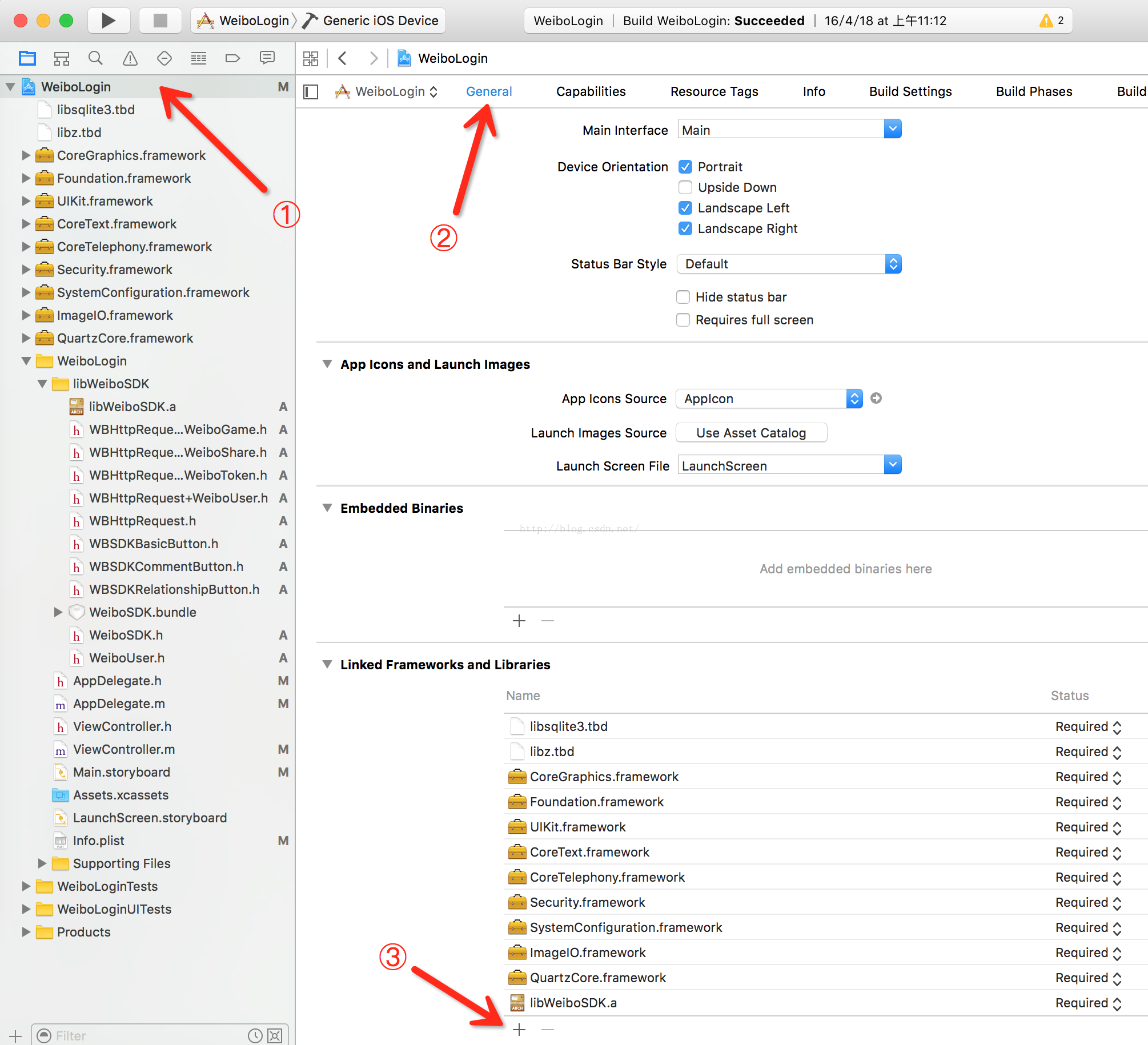Select WeiboLogin in the jump bar

tap(443, 58)
